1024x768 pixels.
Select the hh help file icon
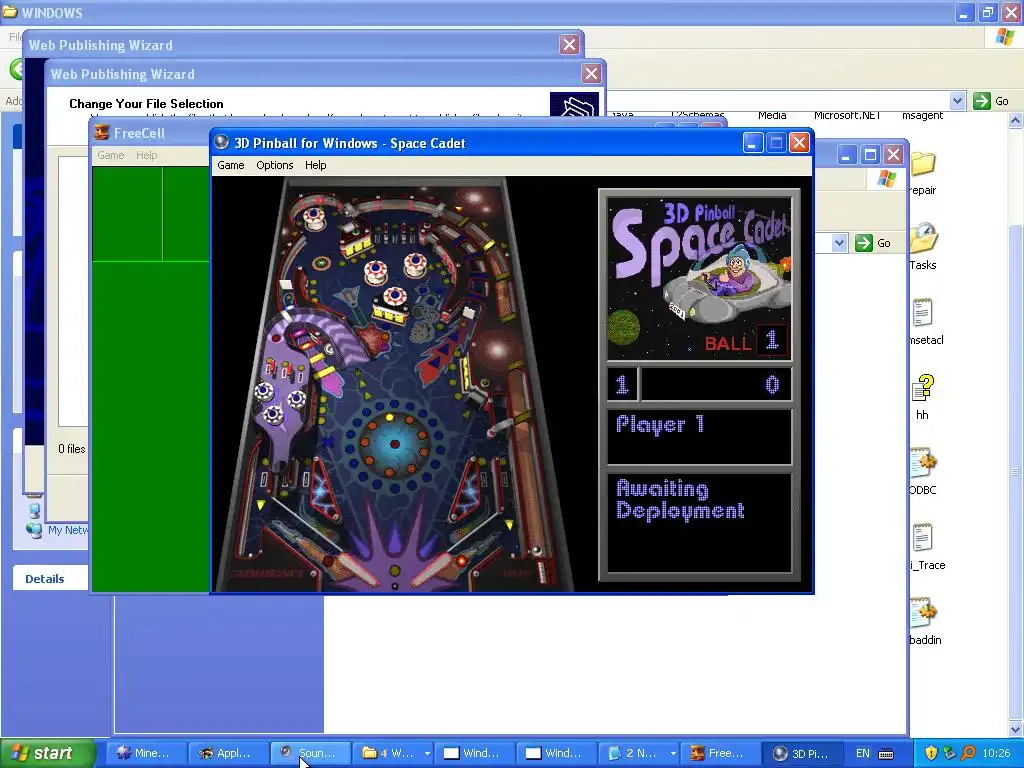pyautogui.click(x=923, y=387)
